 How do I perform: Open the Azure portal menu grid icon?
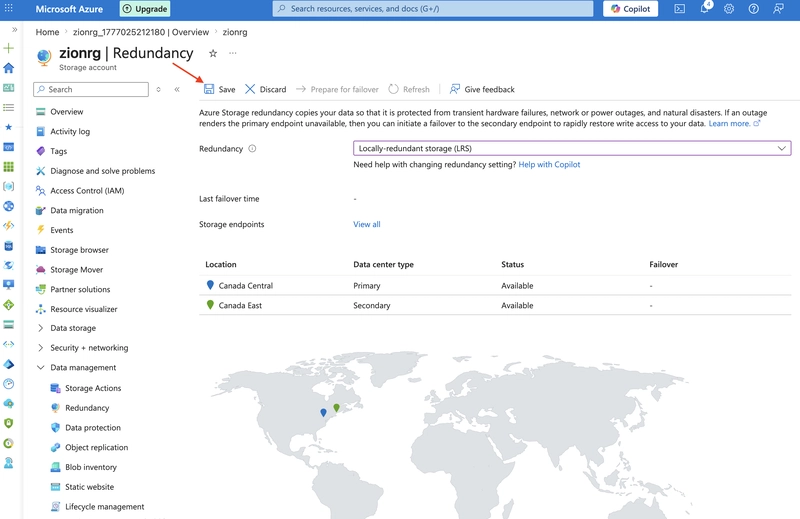click(x=9, y=9)
